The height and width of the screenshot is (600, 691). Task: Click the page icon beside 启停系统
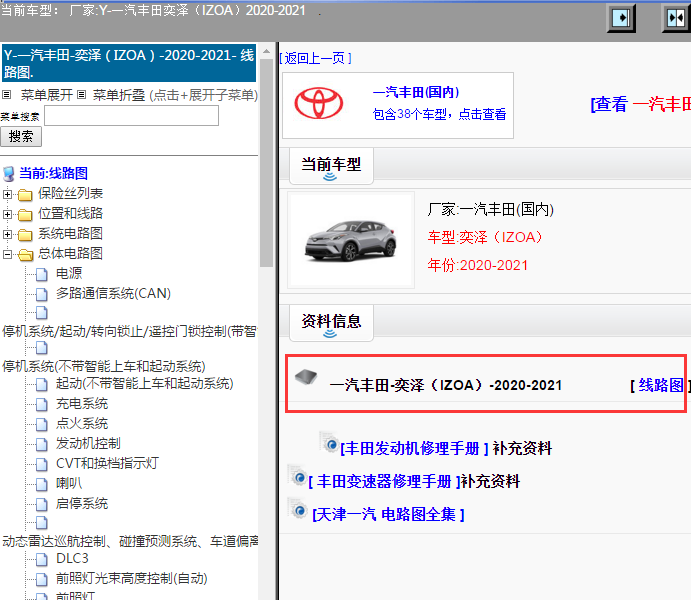pos(41,504)
